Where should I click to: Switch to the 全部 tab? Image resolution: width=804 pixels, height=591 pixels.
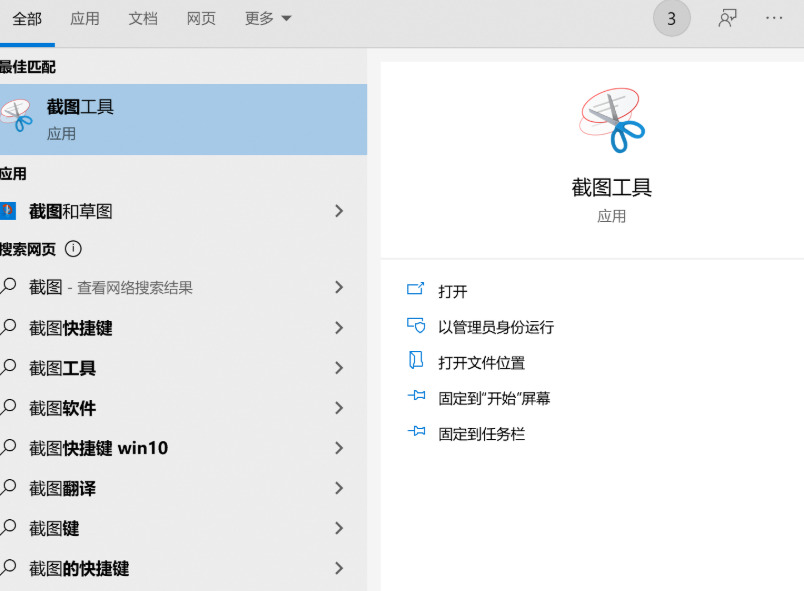pyautogui.click(x=27, y=19)
